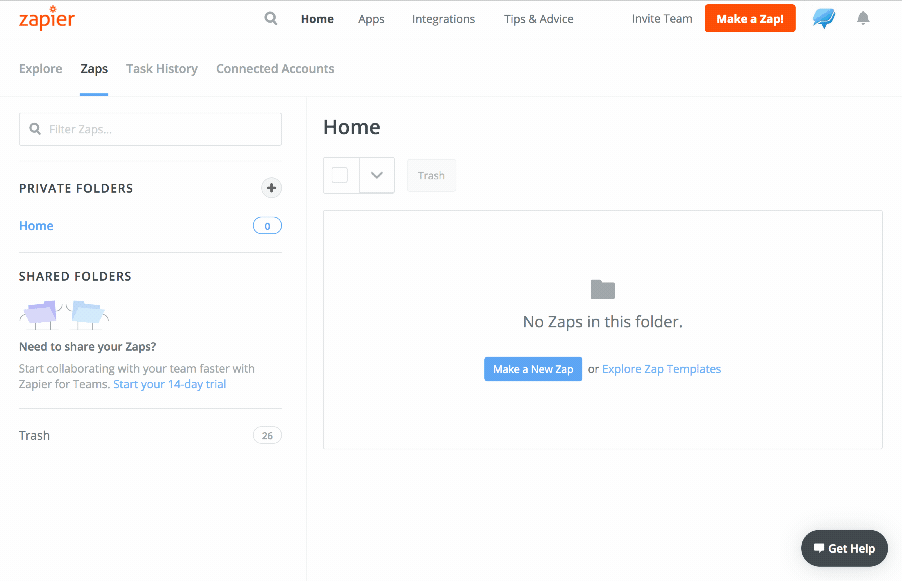Click the orange Make a Zap! button
The height and width of the screenshot is (581, 902).
click(x=750, y=19)
